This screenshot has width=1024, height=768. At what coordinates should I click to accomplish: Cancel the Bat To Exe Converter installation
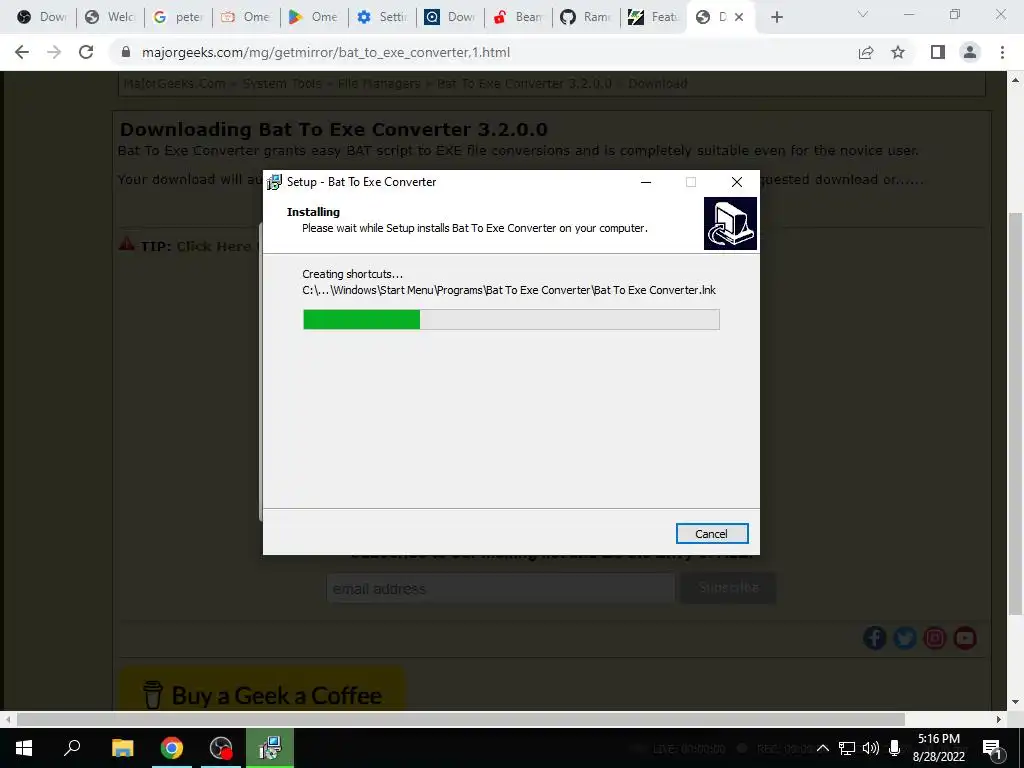pyautogui.click(x=712, y=534)
